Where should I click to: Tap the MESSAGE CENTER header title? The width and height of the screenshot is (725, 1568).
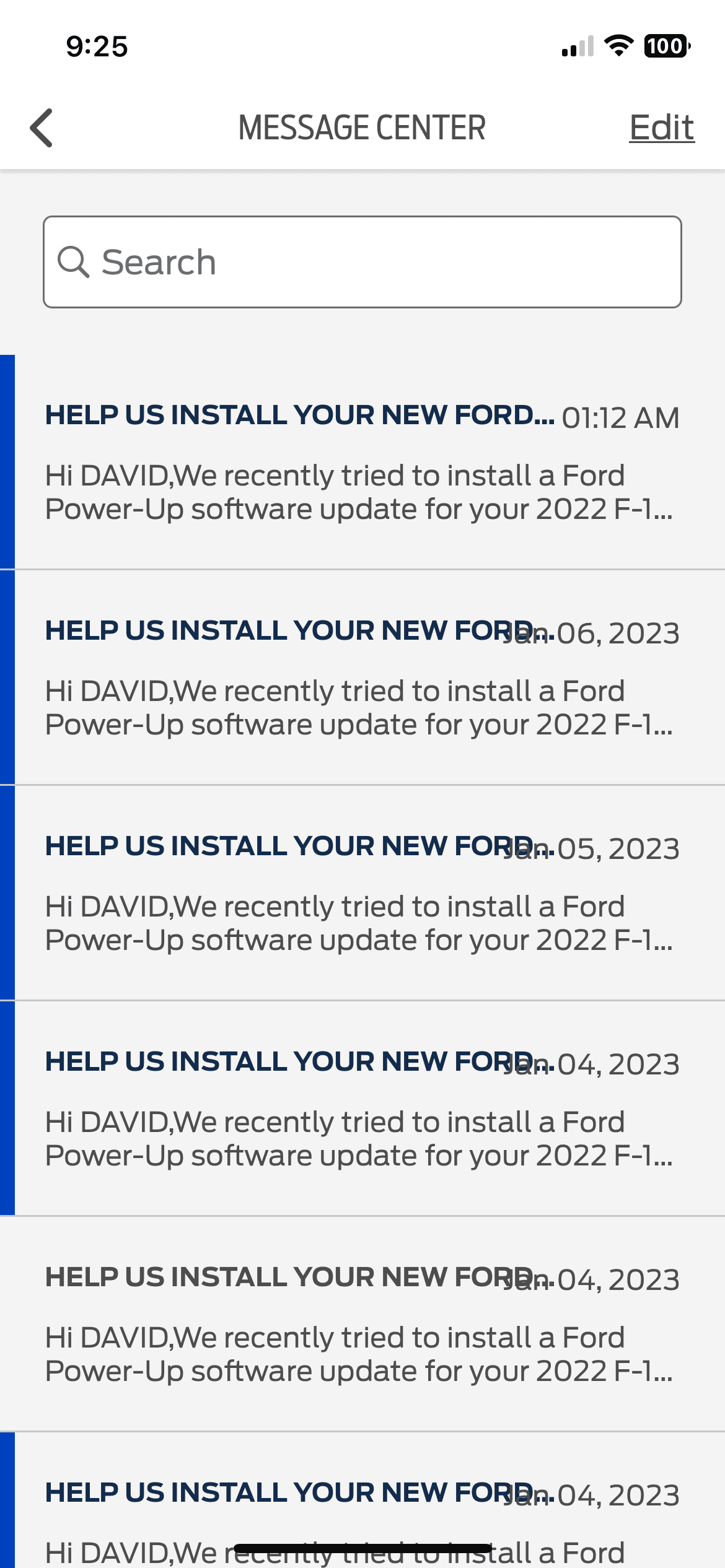point(362,128)
